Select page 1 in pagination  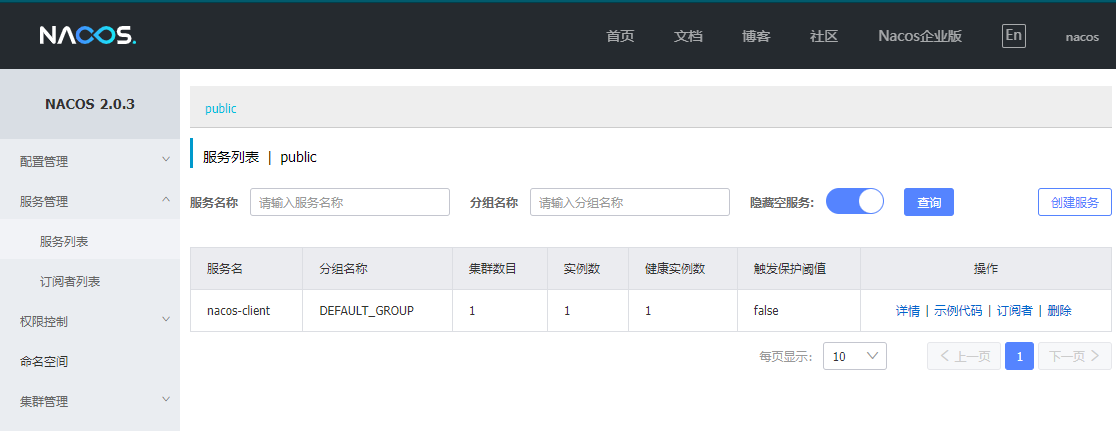pyautogui.click(x=1019, y=356)
